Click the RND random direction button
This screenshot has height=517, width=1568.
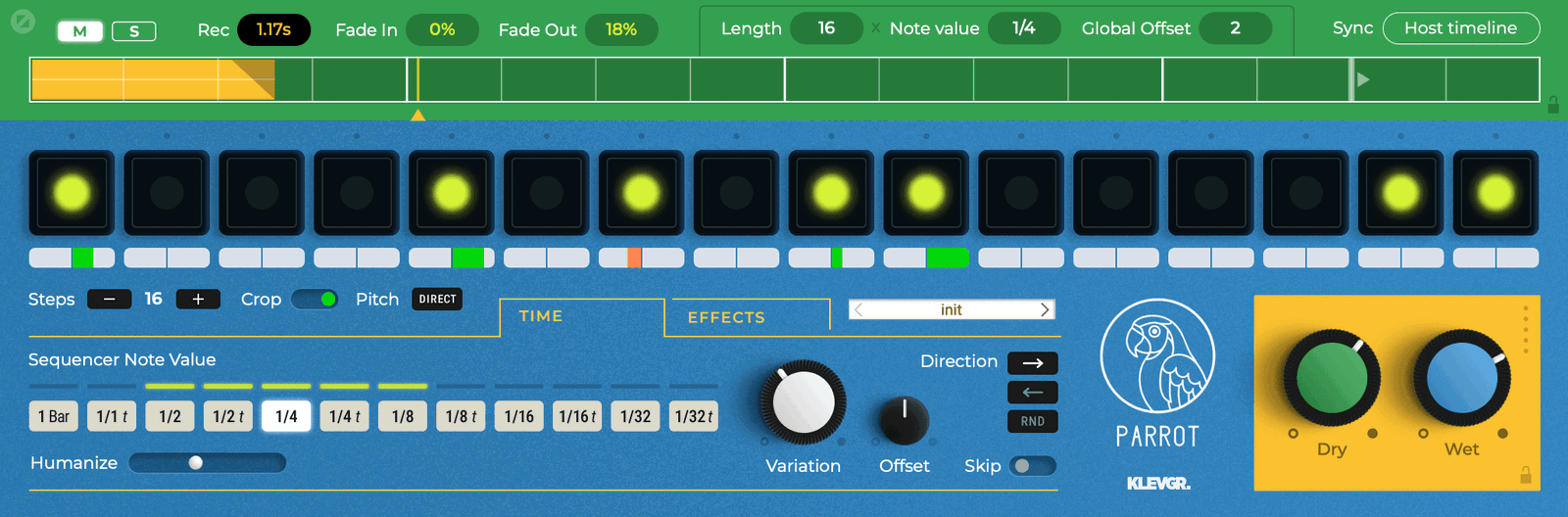tap(1032, 422)
